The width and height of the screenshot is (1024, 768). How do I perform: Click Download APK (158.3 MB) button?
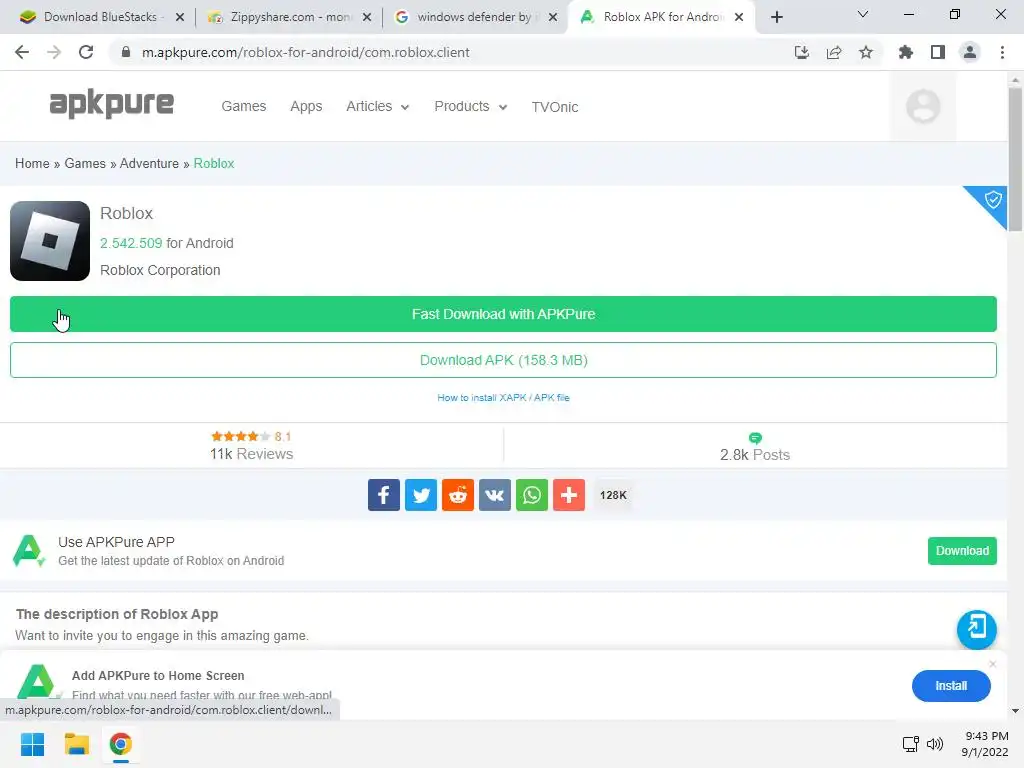pyautogui.click(x=504, y=360)
